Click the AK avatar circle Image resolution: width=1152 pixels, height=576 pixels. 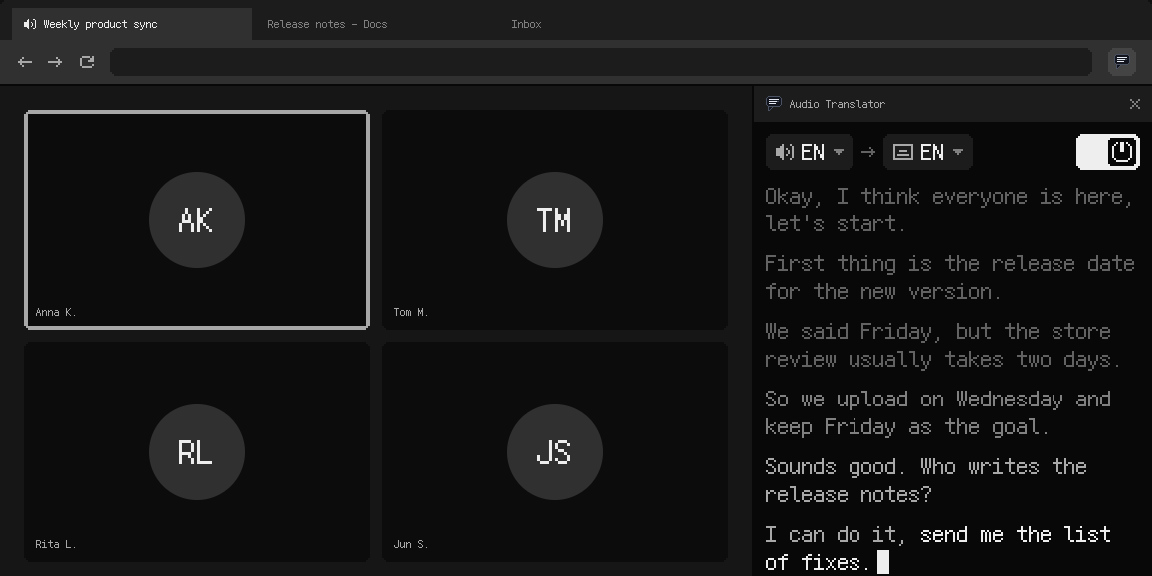[x=197, y=220]
